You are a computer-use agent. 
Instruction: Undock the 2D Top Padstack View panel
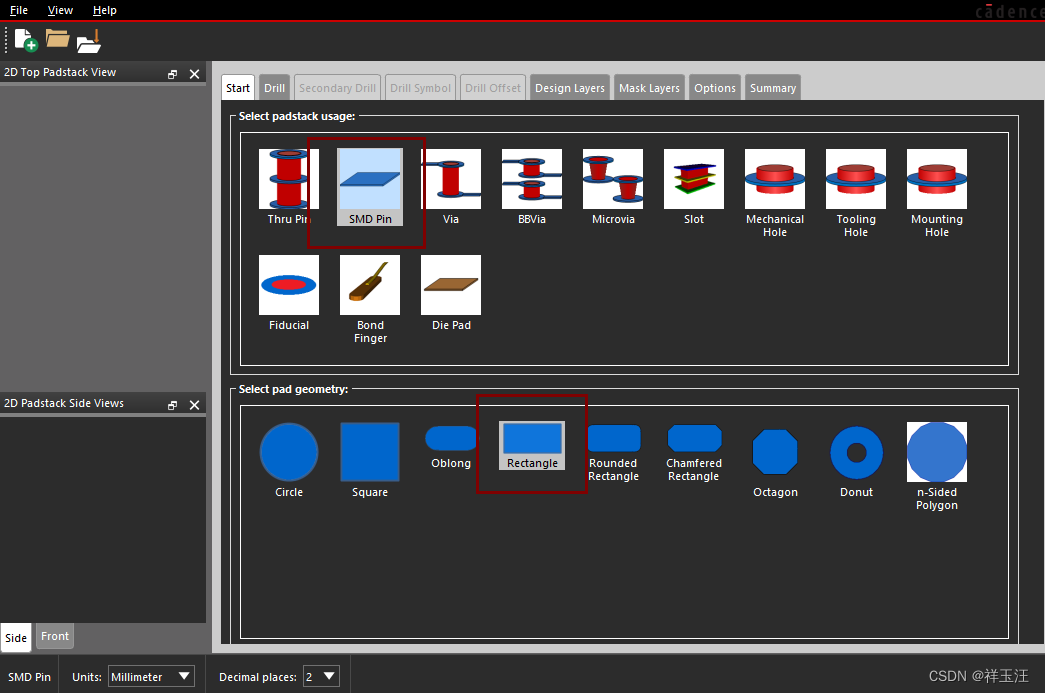point(173,74)
